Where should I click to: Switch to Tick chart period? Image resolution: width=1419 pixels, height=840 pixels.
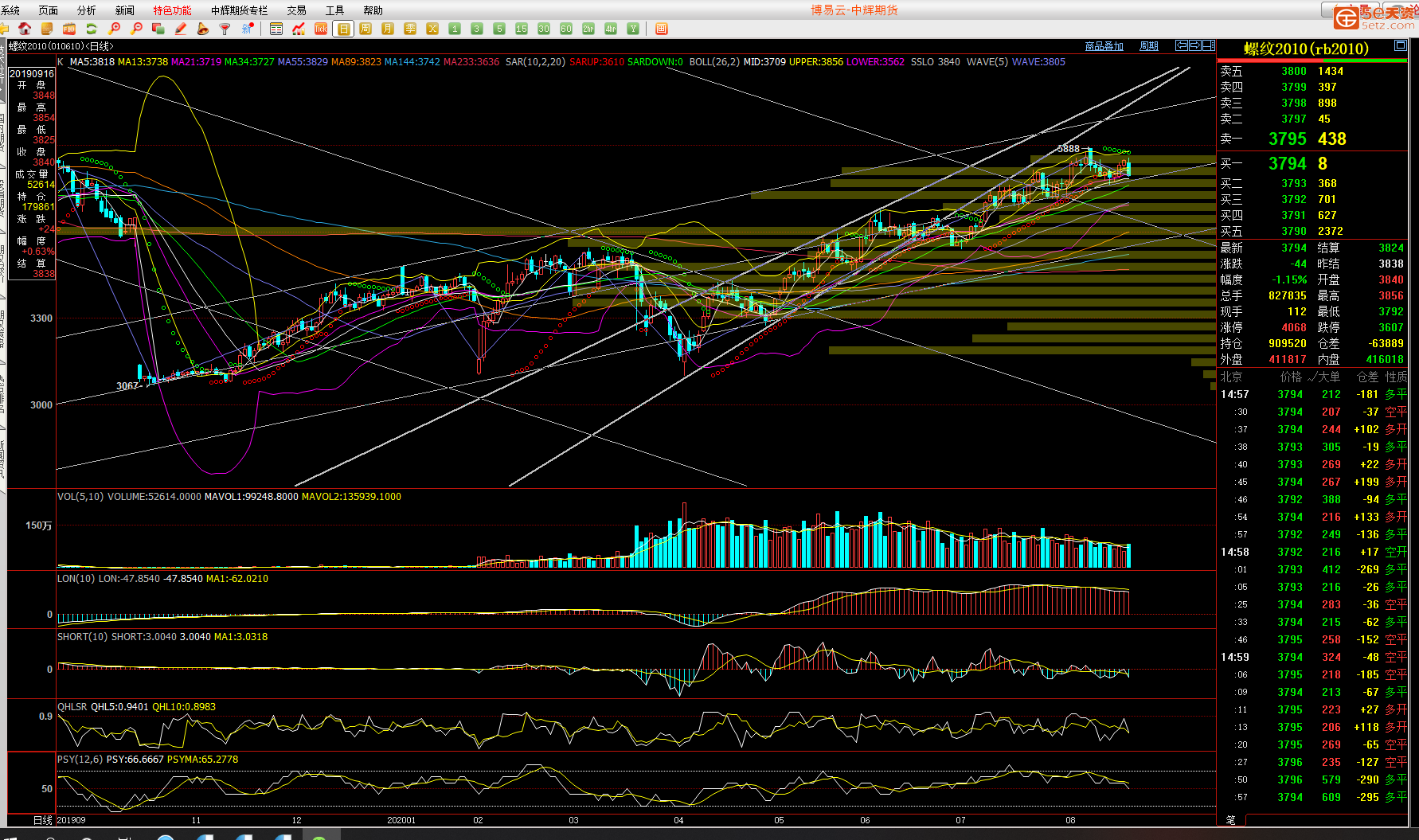tap(321, 29)
